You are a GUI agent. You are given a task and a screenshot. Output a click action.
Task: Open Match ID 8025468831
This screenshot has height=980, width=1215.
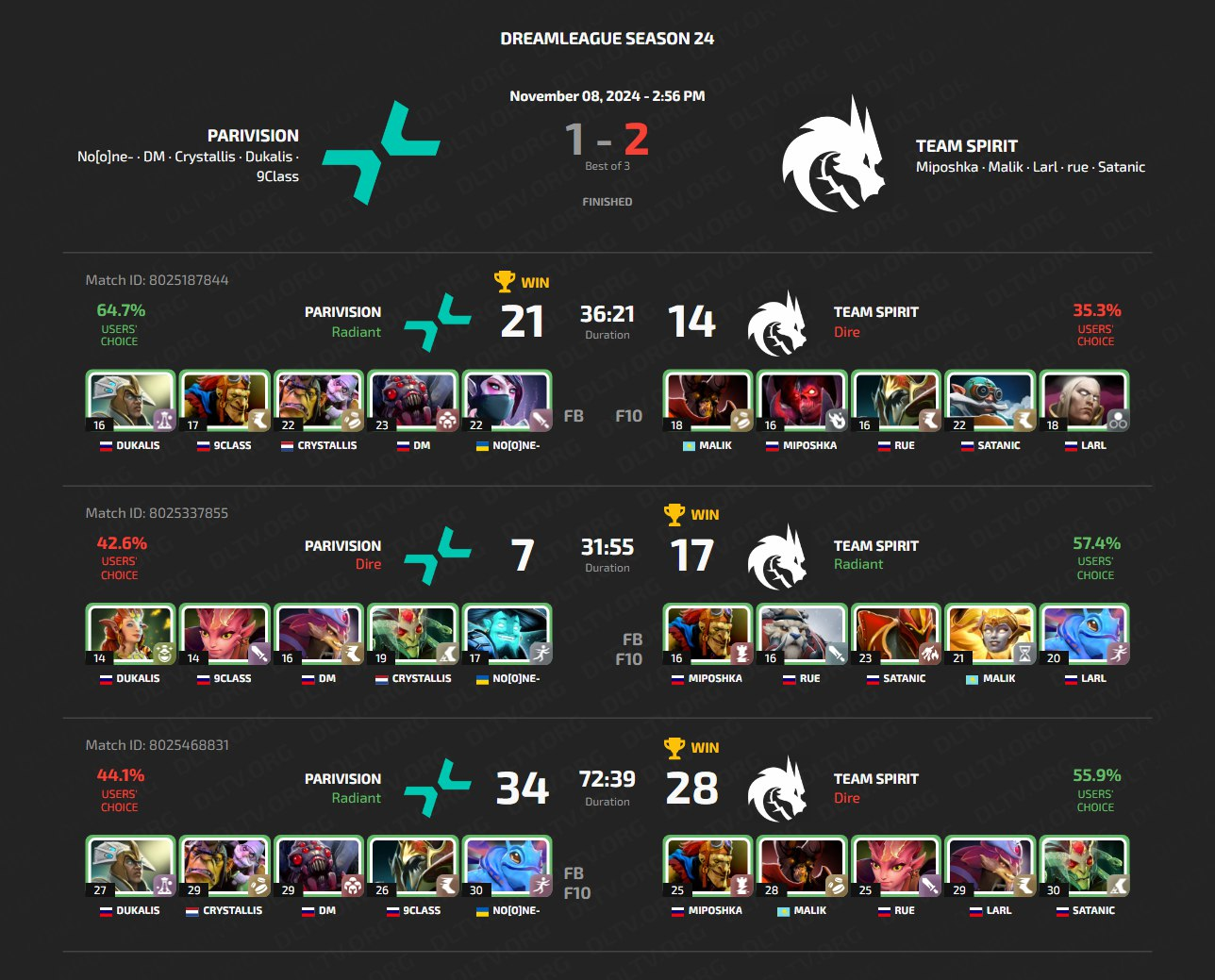(x=157, y=745)
